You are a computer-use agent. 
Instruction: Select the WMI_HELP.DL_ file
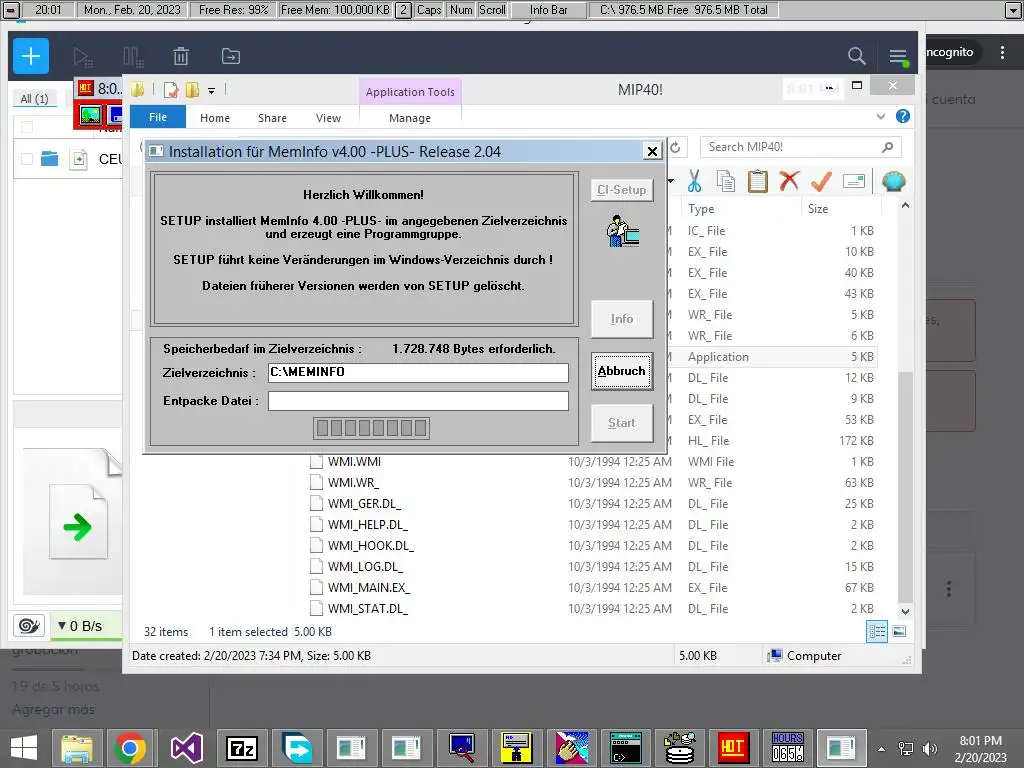coord(368,524)
